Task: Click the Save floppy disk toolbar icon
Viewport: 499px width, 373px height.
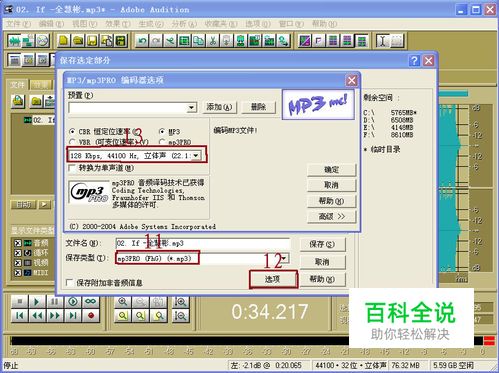Action: tap(92, 41)
